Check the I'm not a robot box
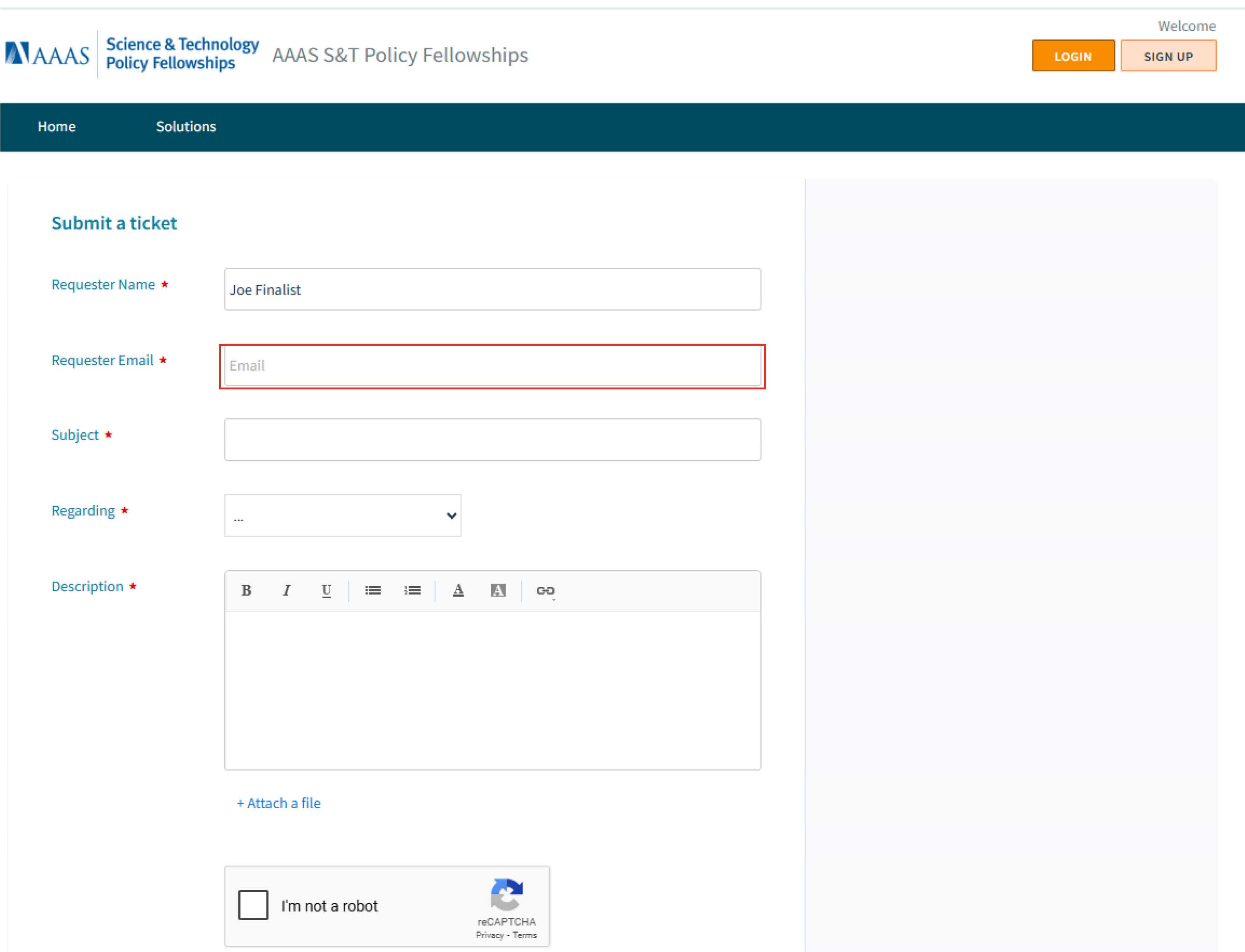Viewport: 1245px width, 952px height. (x=253, y=905)
